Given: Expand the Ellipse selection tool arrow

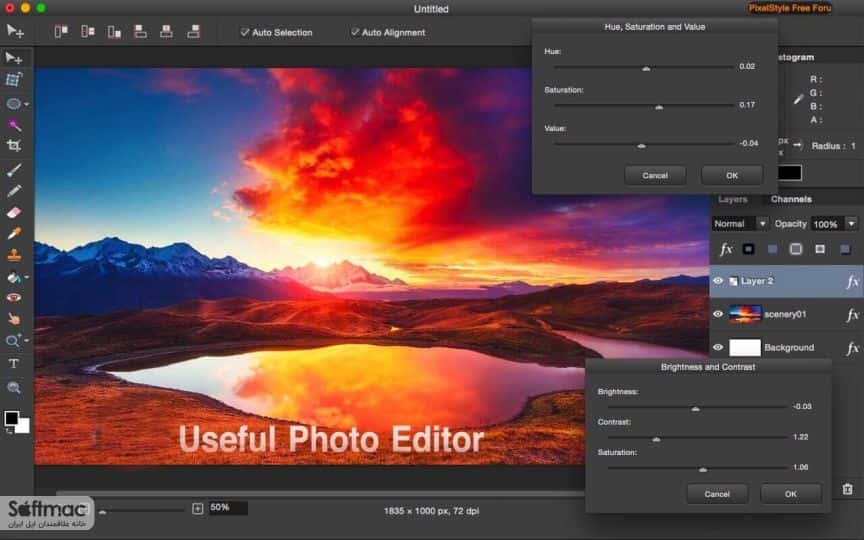Looking at the screenshot, I should click(x=26, y=104).
